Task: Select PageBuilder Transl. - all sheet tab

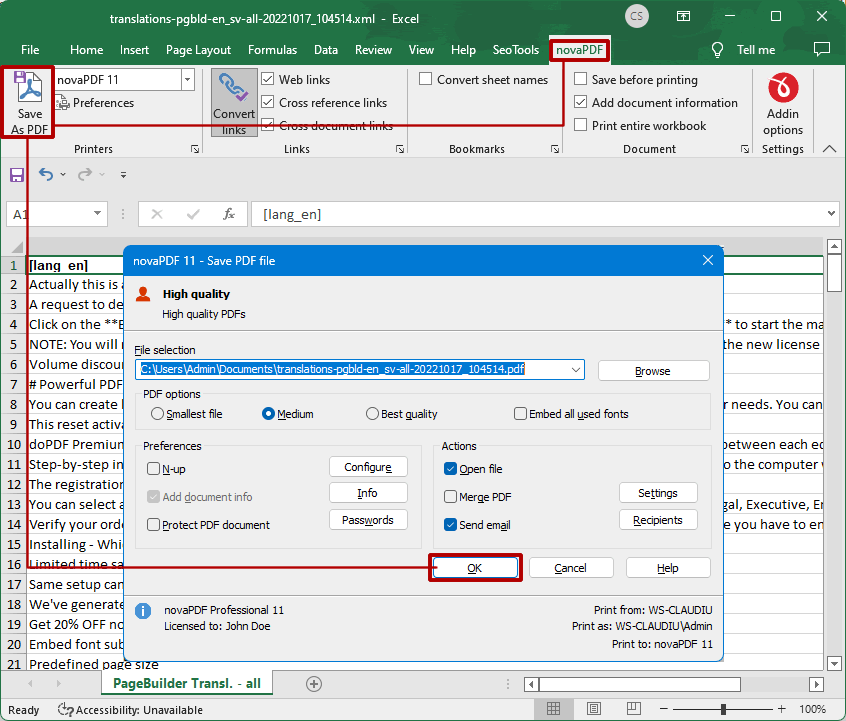Action: pyautogui.click(x=187, y=684)
